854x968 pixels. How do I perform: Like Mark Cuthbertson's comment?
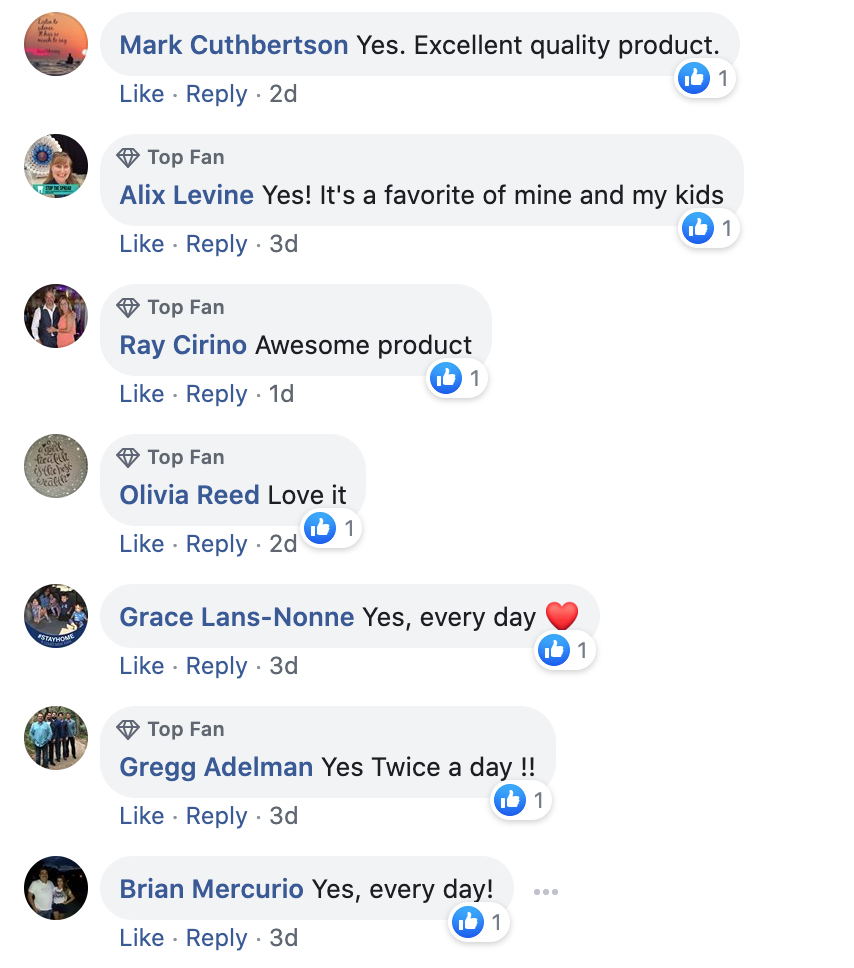coord(141,94)
